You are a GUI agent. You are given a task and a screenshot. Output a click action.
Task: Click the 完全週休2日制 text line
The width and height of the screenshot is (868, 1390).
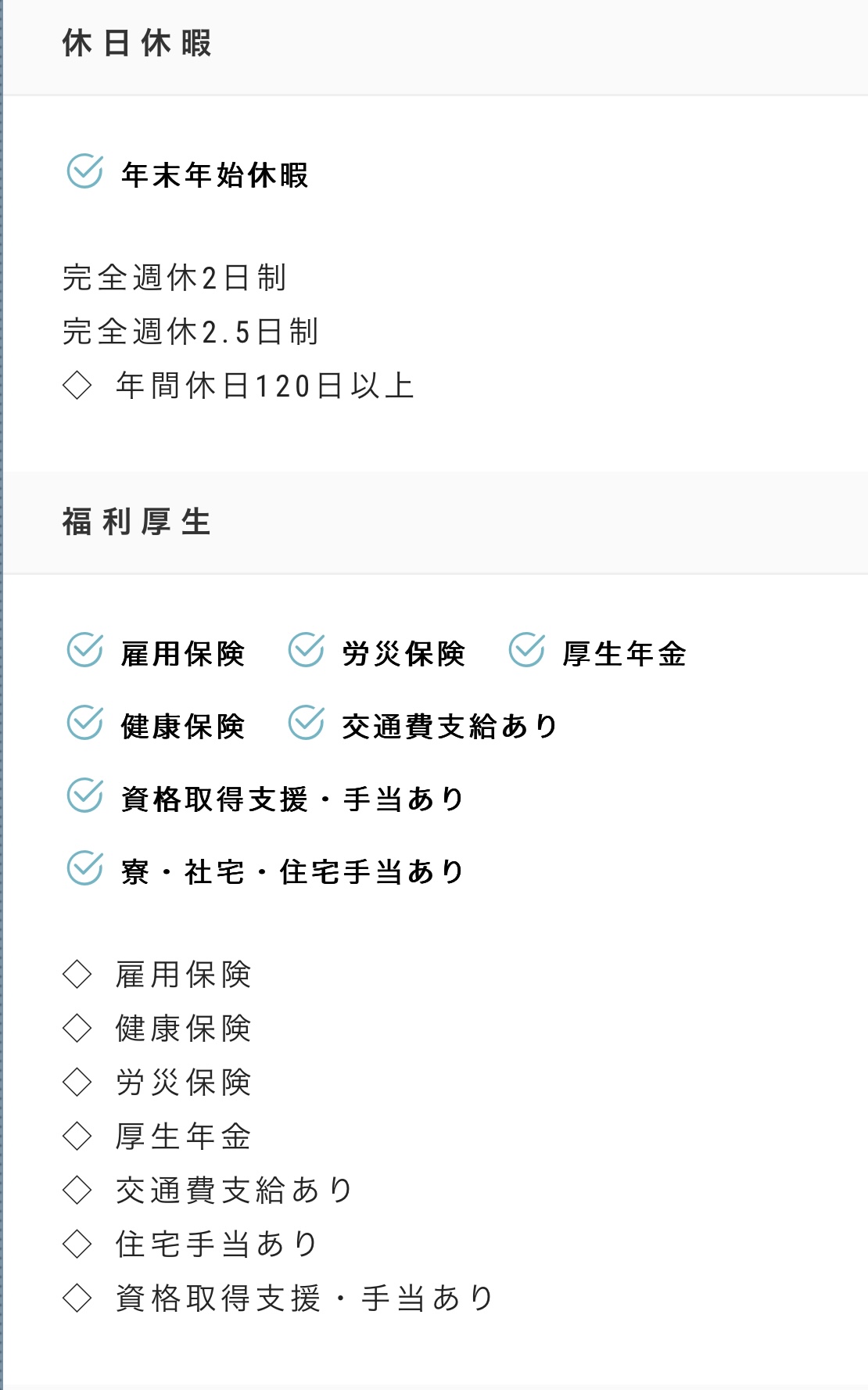175,278
